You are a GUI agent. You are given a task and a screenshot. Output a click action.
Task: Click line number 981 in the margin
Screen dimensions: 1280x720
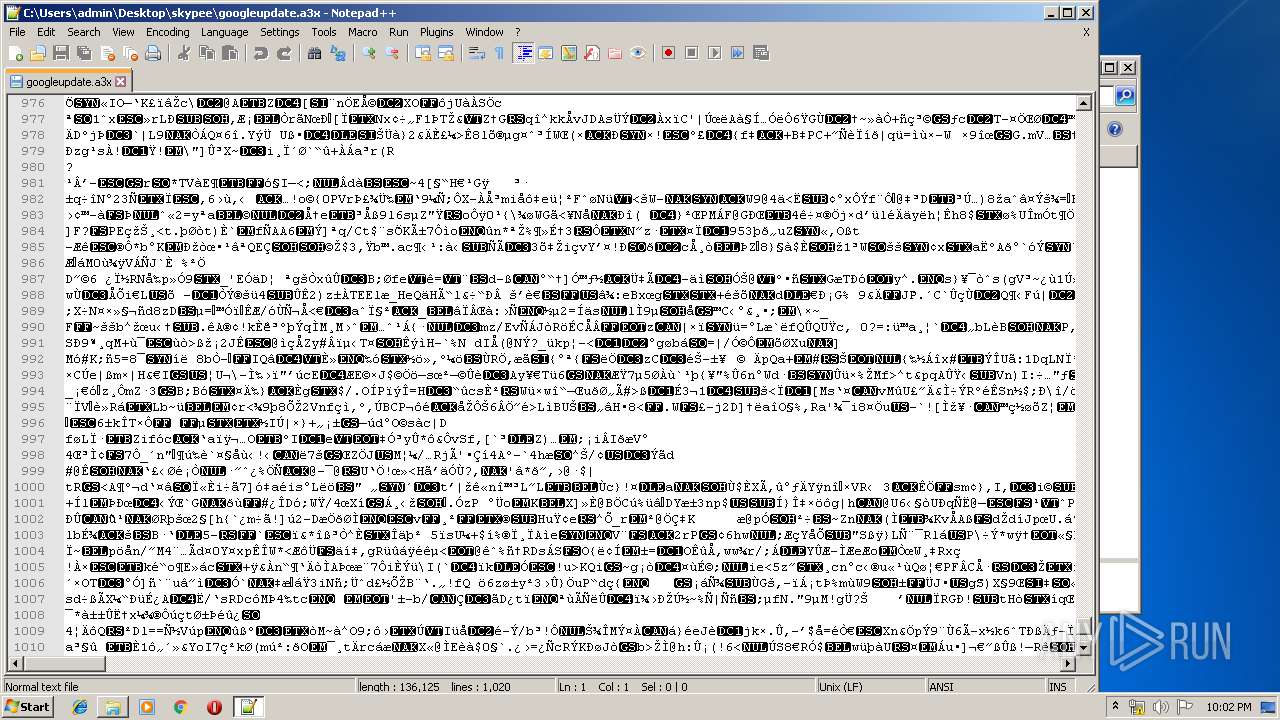point(33,183)
